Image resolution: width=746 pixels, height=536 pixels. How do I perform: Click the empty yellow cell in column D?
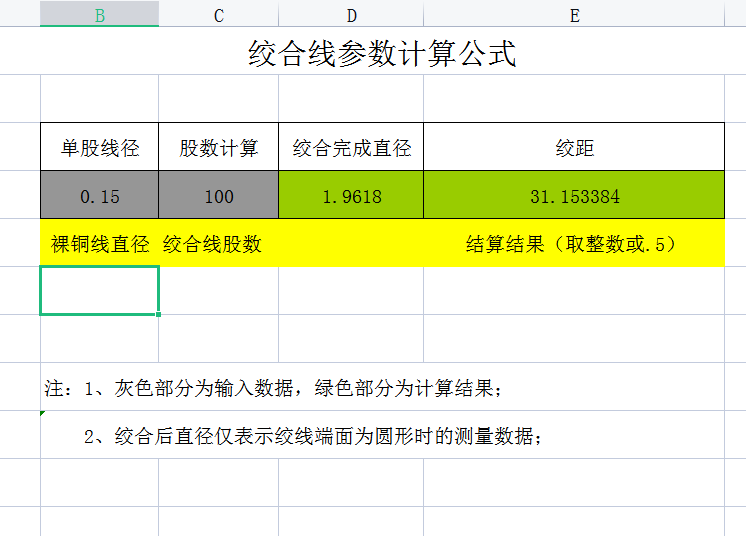(351, 243)
